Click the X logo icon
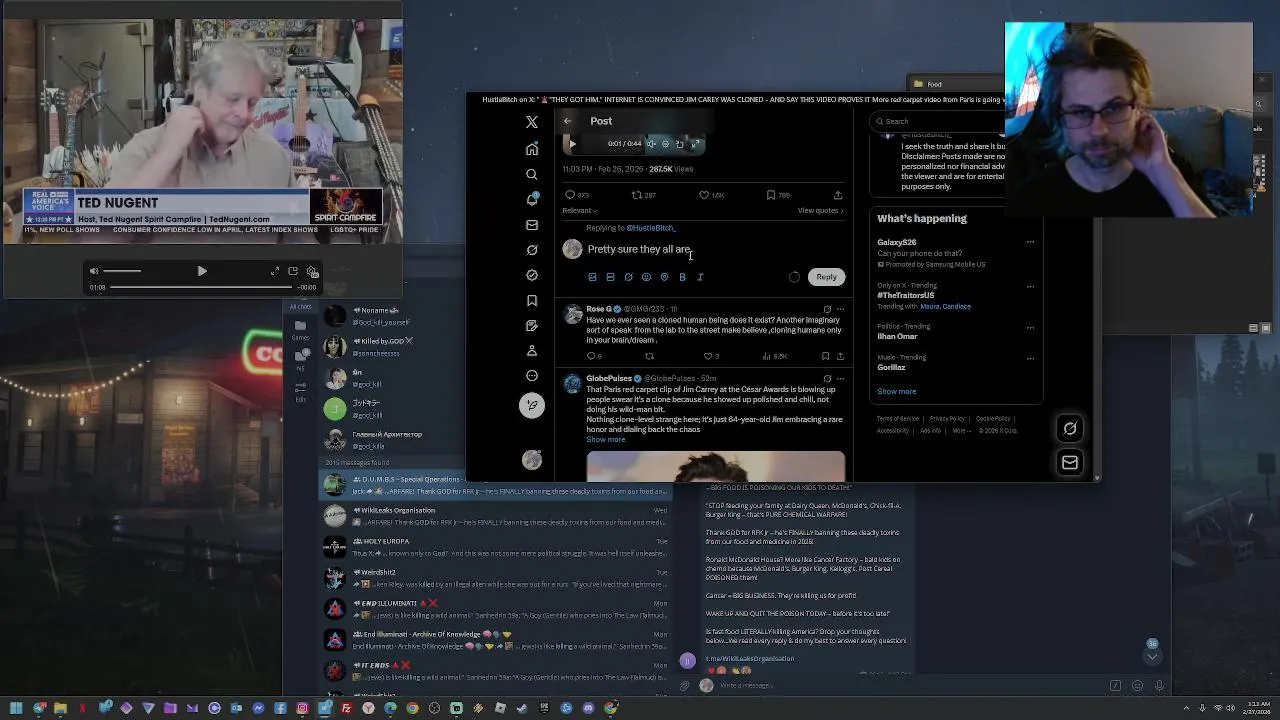The image size is (1280, 720). pyautogui.click(x=532, y=122)
